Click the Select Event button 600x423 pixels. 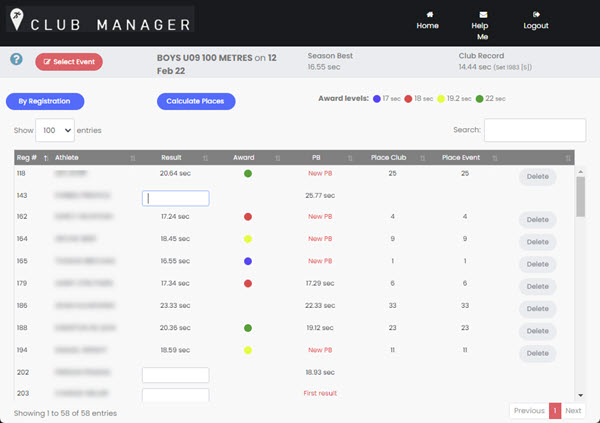(x=69, y=62)
